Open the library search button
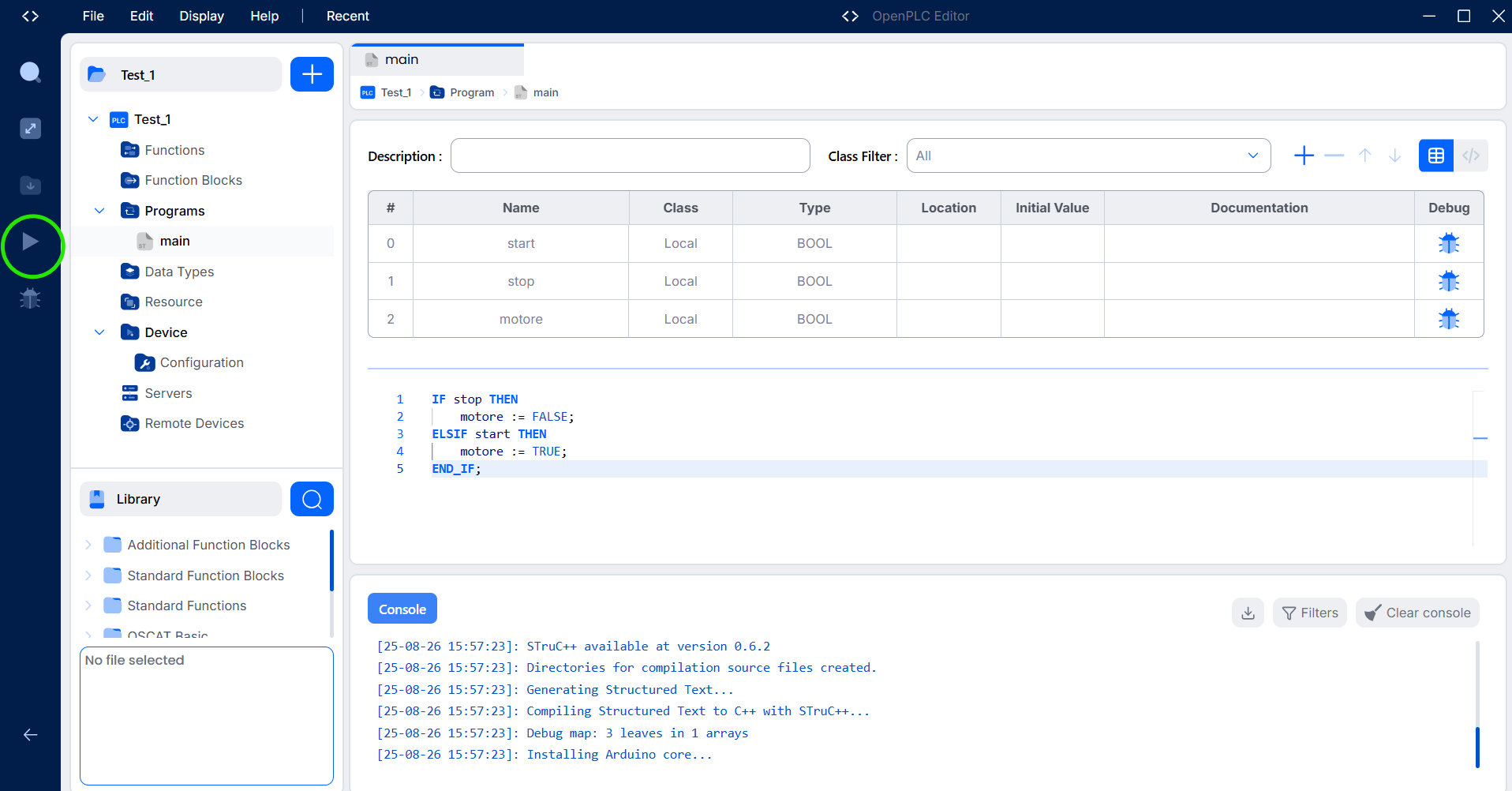1512x791 pixels. (312, 499)
